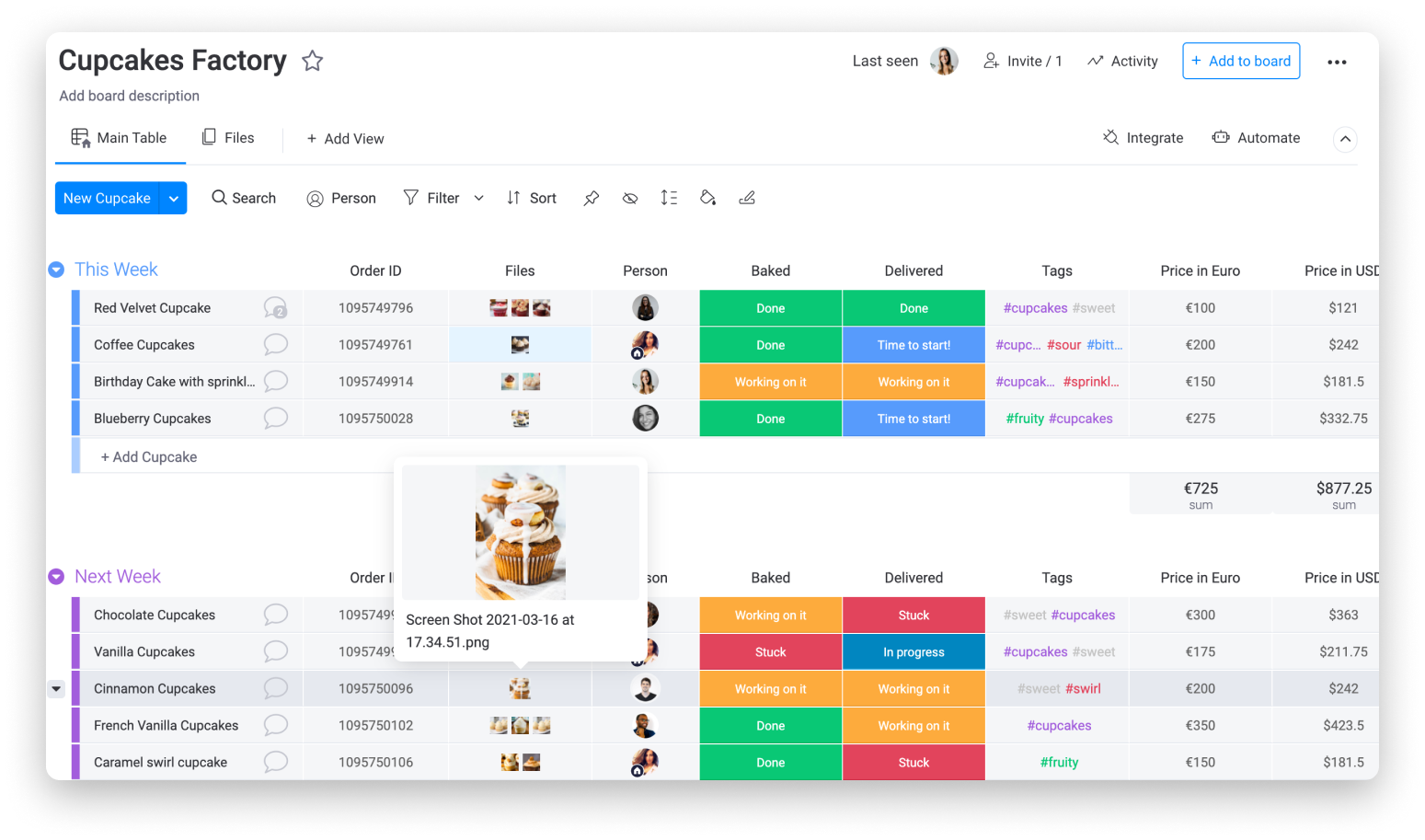
Task: Open the Automate center
Action: pos(1256,138)
